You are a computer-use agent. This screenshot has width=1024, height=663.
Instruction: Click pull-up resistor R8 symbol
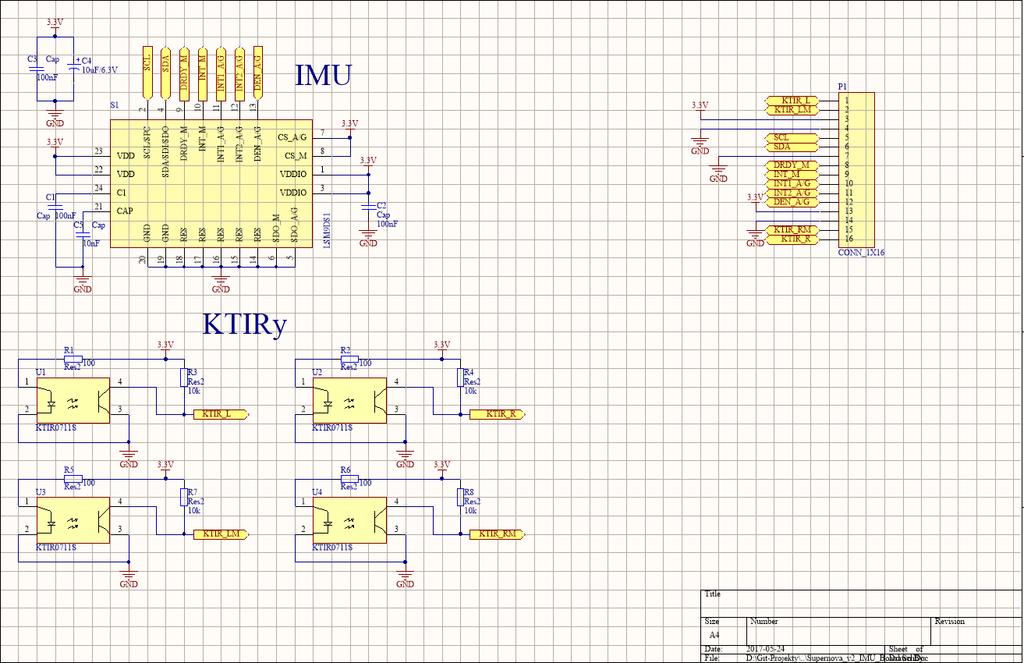(x=460, y=498)
